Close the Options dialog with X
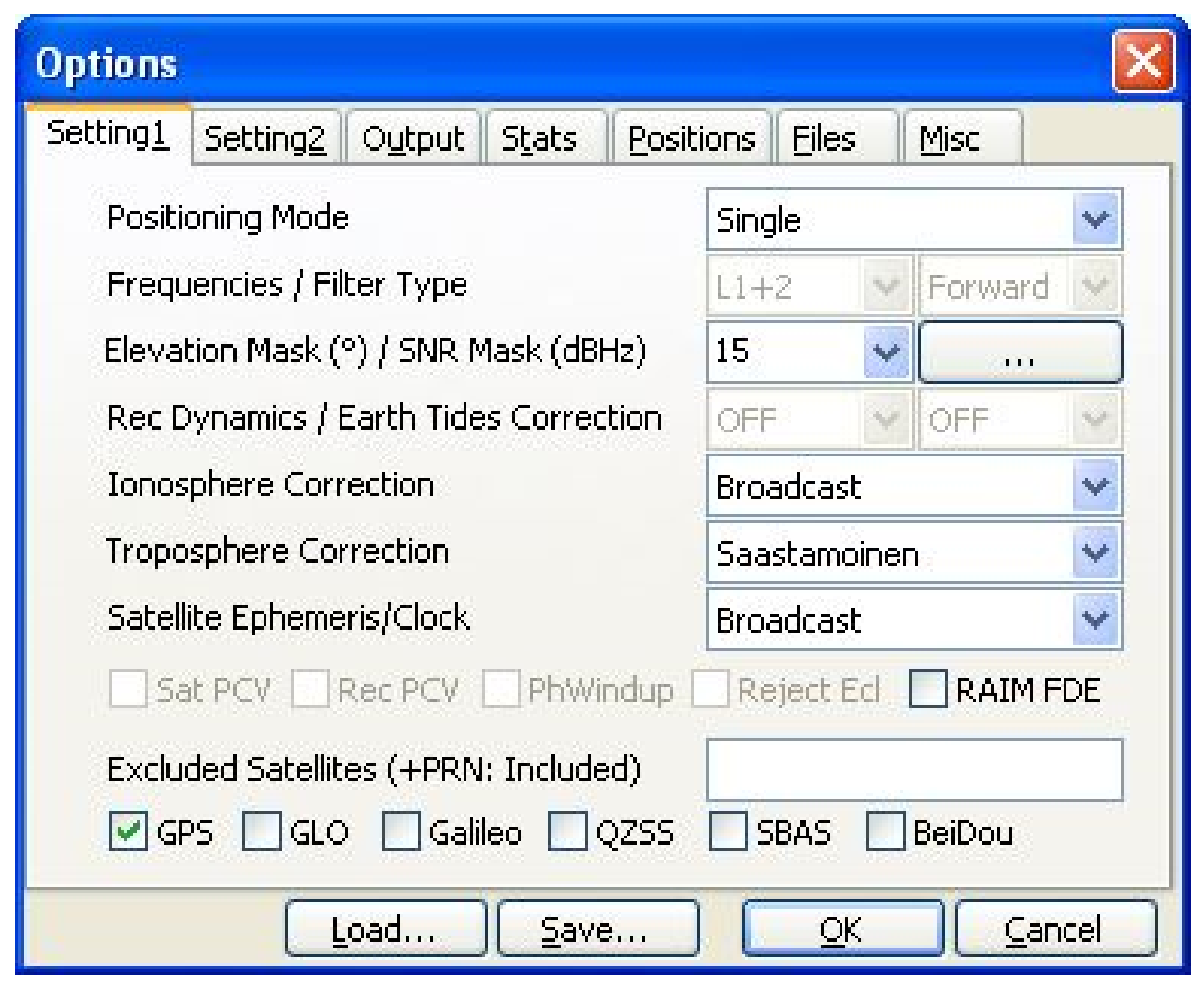Viewport: 1204px width, 990px height. click(1143, 62)
